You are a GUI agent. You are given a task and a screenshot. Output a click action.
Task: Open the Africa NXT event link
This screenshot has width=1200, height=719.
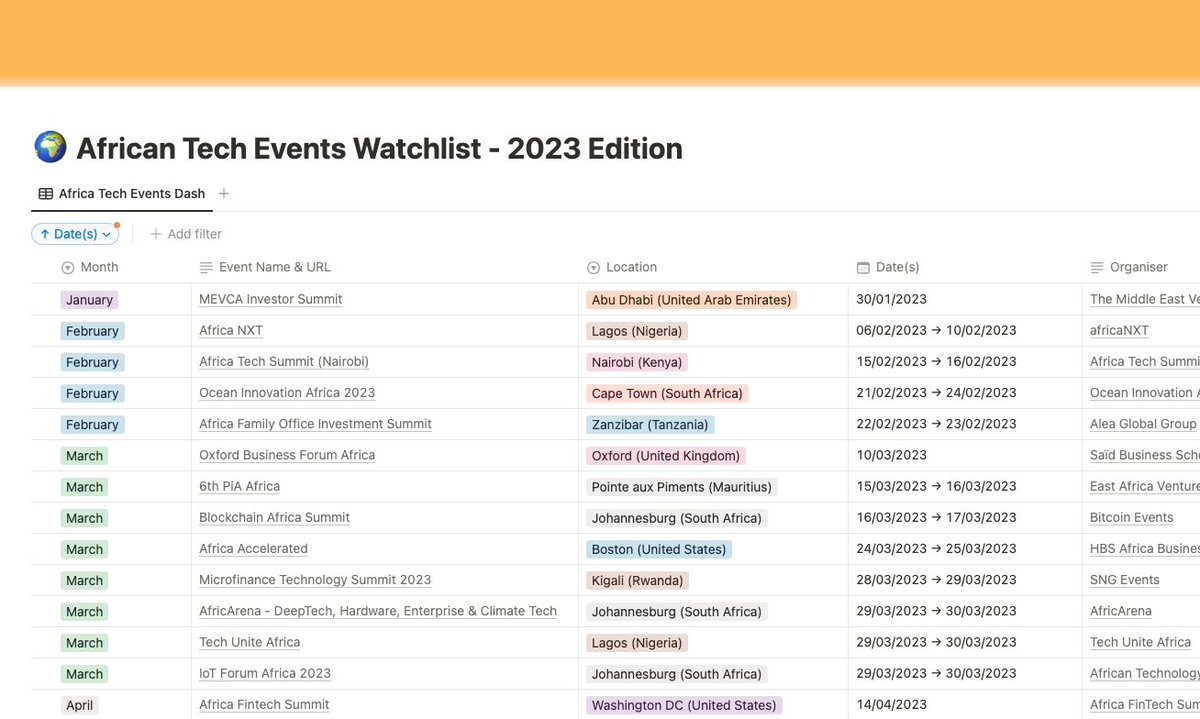click(x=231, y=331)
